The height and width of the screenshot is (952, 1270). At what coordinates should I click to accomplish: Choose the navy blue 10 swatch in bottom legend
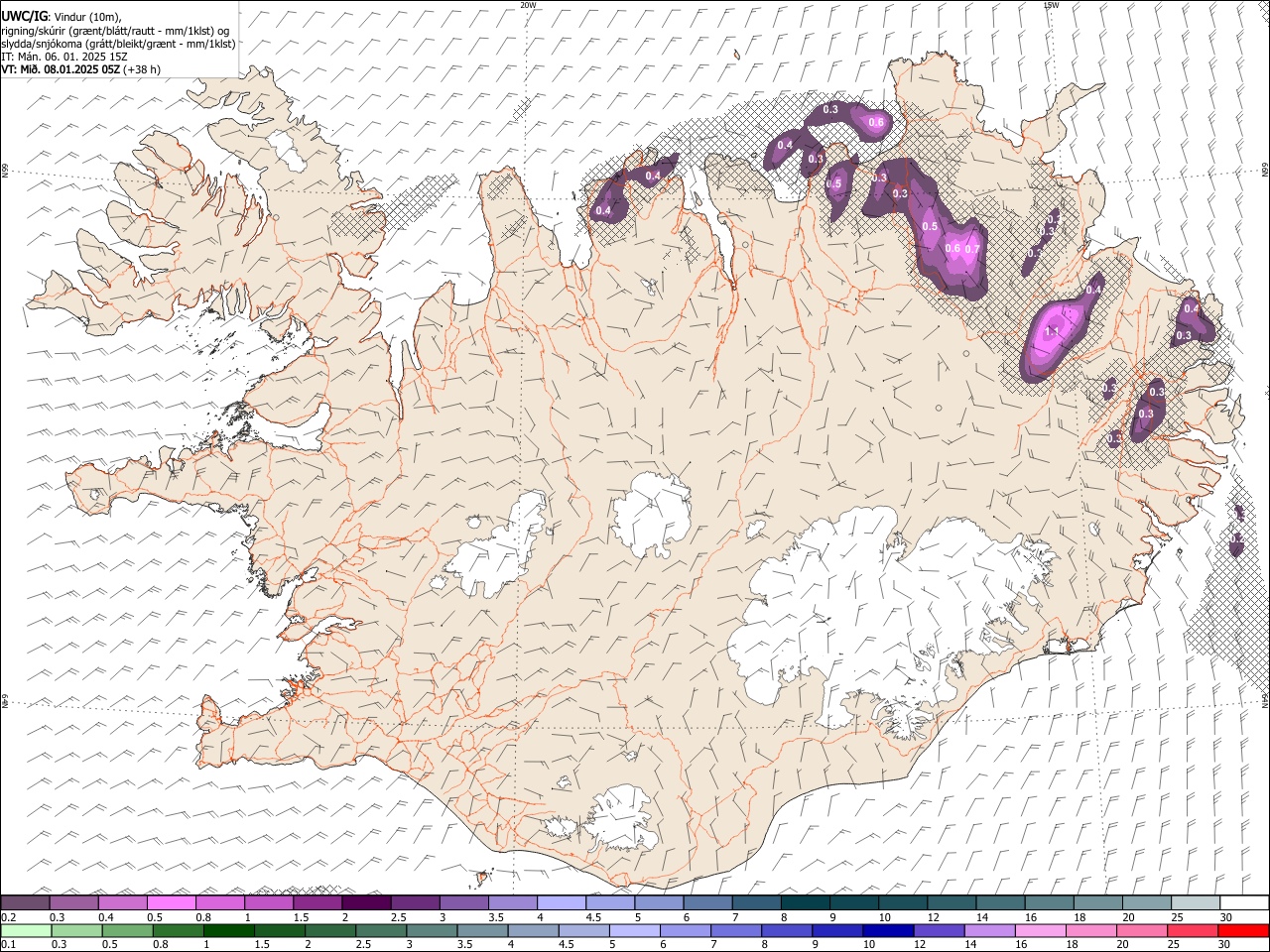[x=887, y=930]
